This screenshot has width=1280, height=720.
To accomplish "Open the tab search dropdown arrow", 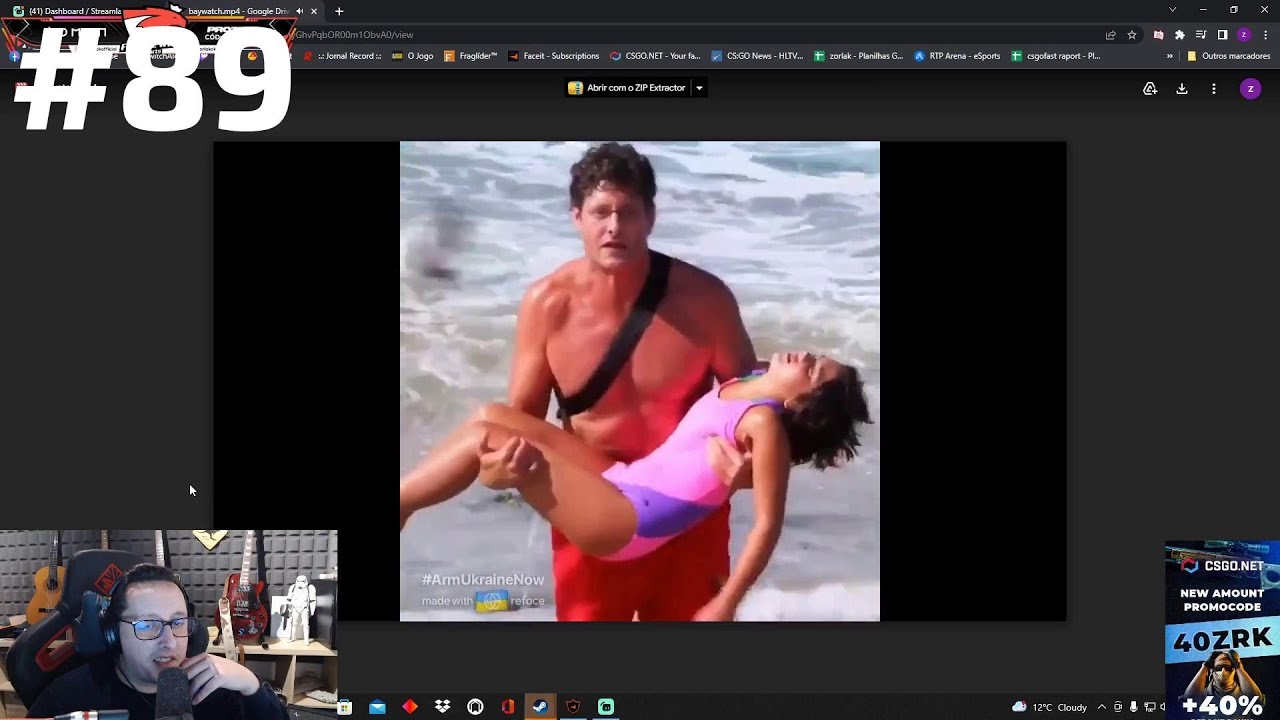I will point(1172,10).
